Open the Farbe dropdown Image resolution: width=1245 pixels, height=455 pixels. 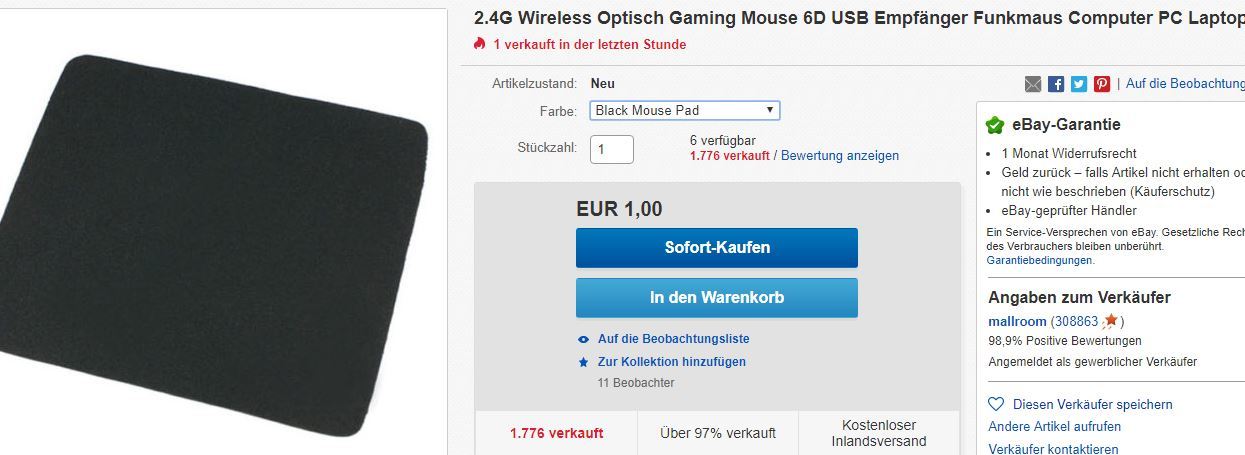pos(685,110)
